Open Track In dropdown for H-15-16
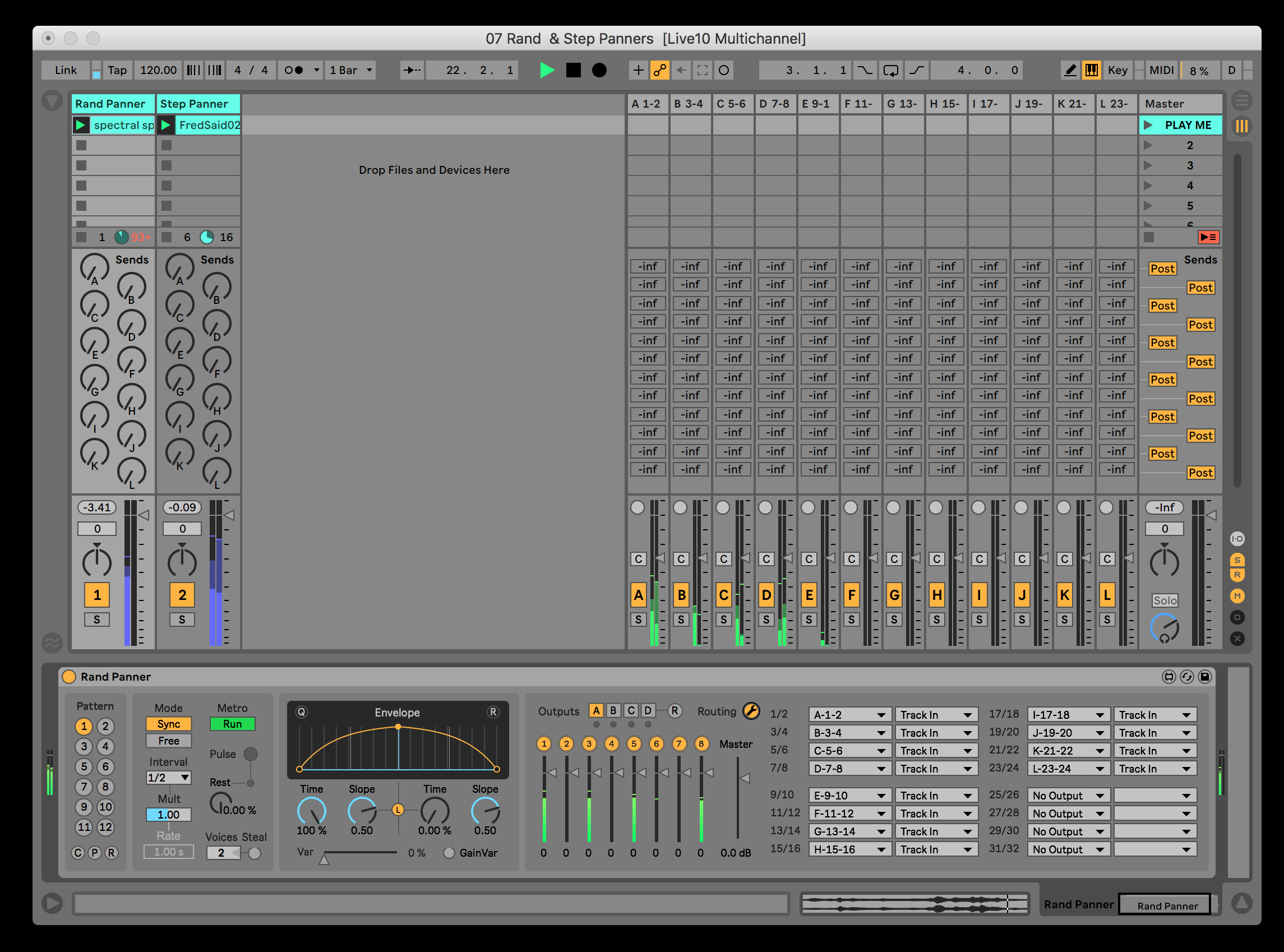This screenshot has width=1284, height=952. (x=936, y=849)
